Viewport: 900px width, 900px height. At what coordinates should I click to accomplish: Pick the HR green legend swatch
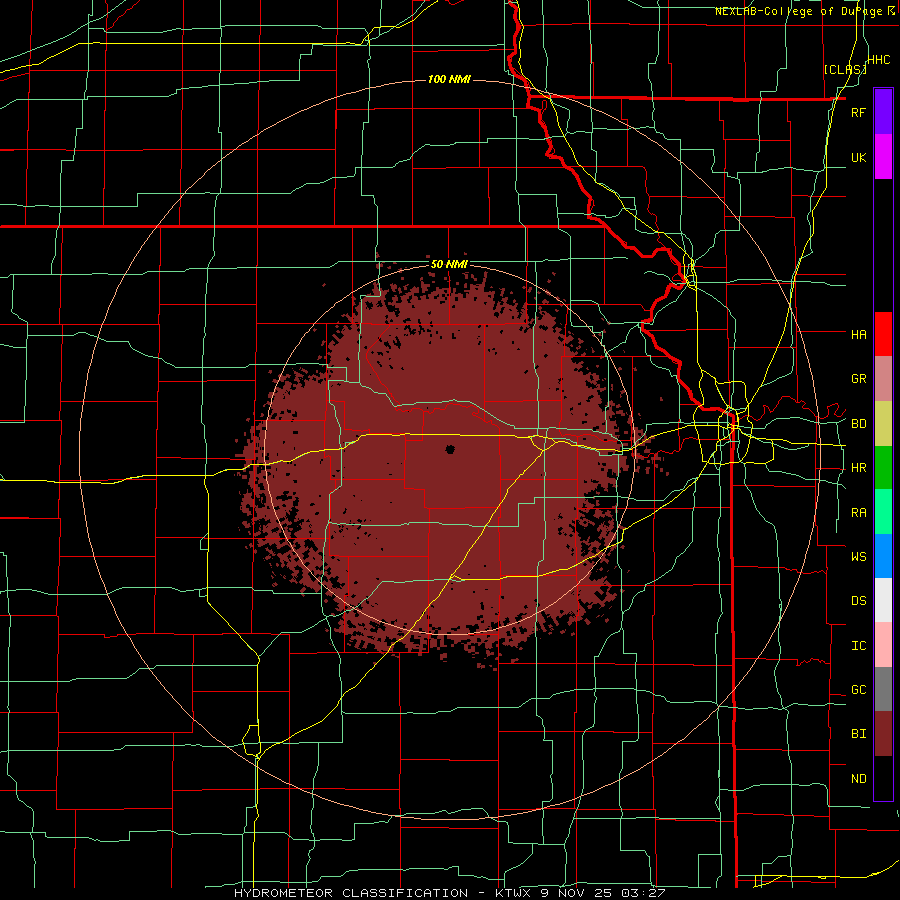(883, 468)
